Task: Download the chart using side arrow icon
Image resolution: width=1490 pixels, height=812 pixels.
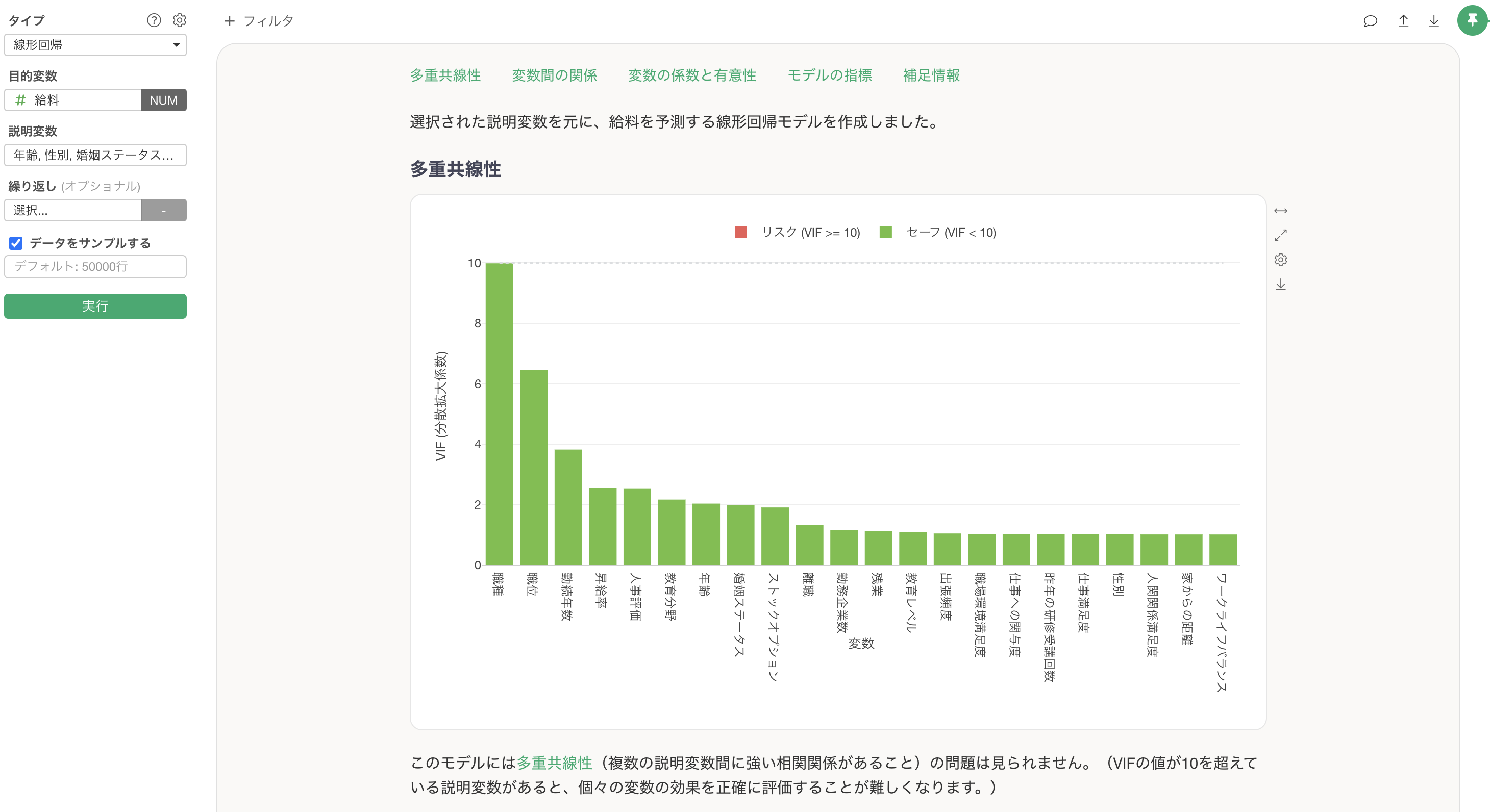Action: click(1281, 285)
